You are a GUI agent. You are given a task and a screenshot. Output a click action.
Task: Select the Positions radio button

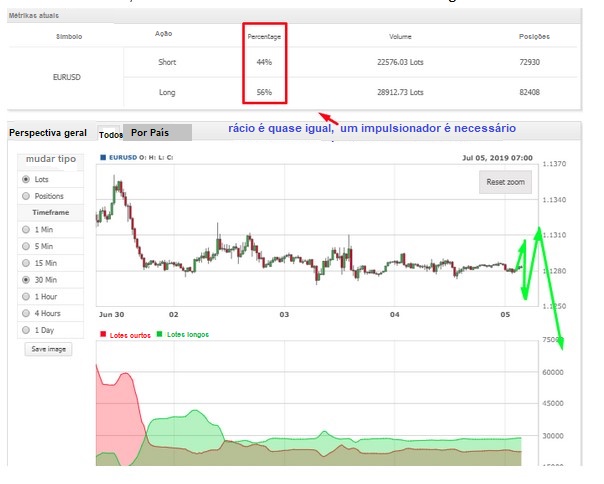[26, 196]
